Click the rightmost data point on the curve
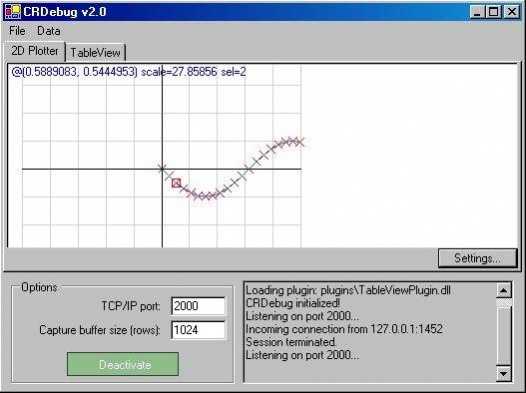 pos(301,142)
